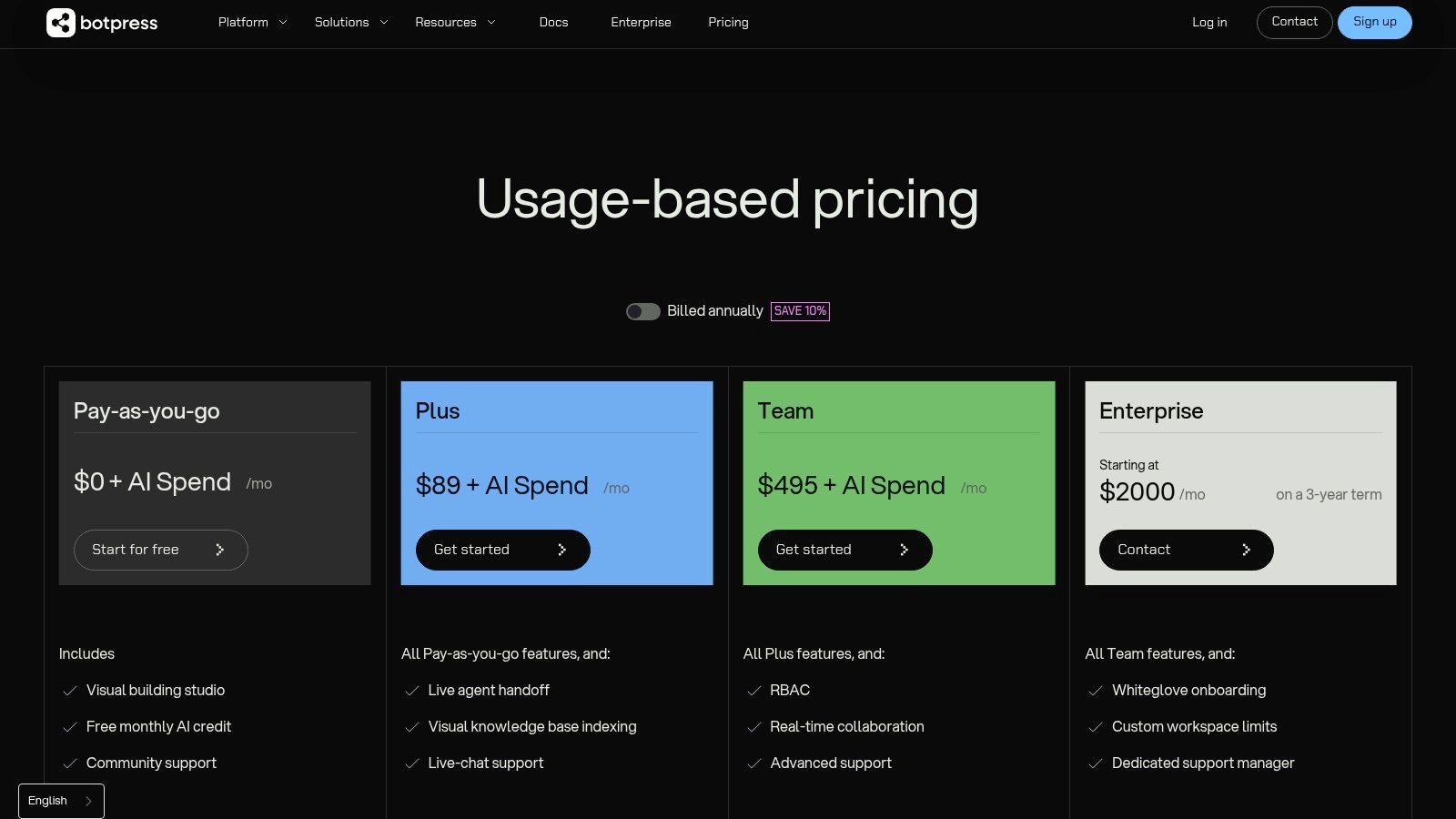Click arrow icon in Enterprise Contact button
This screenshot has height=819, width=1456.
[1246, 550]
